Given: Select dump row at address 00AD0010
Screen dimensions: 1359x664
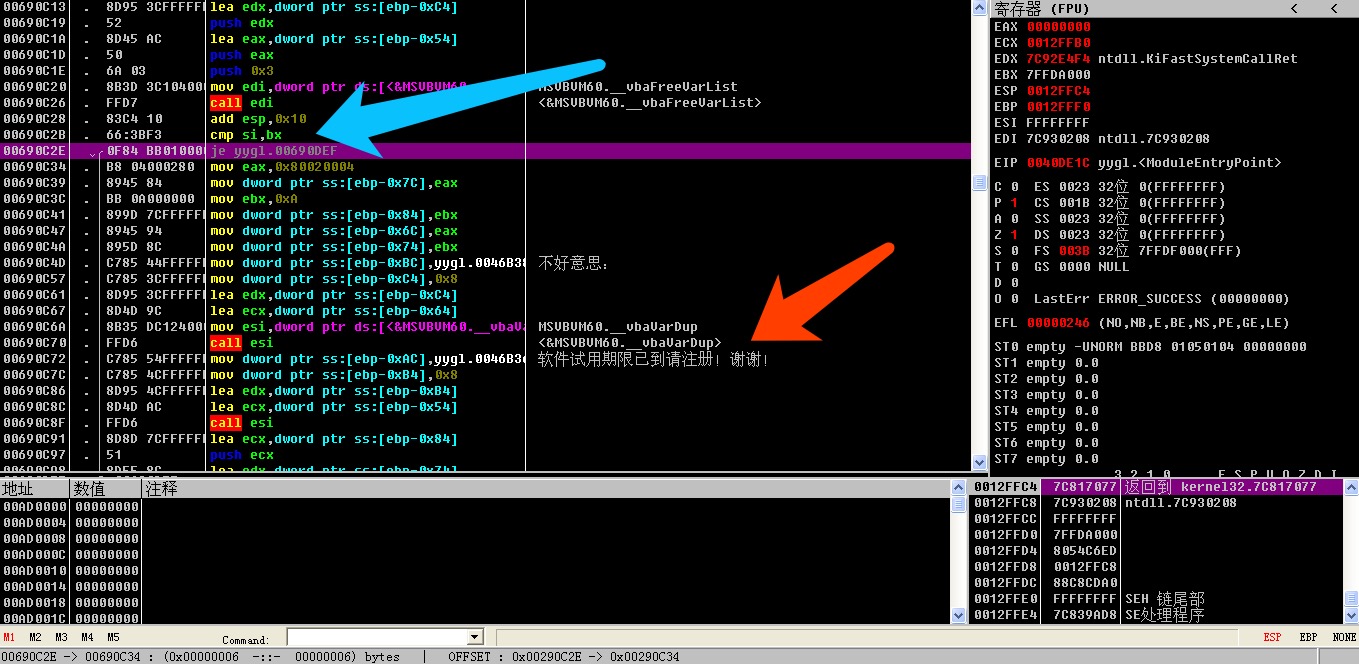Looking at the screenshot, I should 474,571.
